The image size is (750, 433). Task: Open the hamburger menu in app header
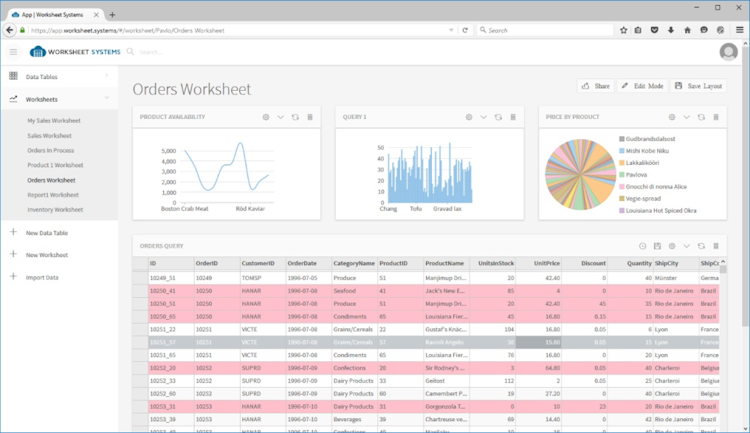(13, 52)
